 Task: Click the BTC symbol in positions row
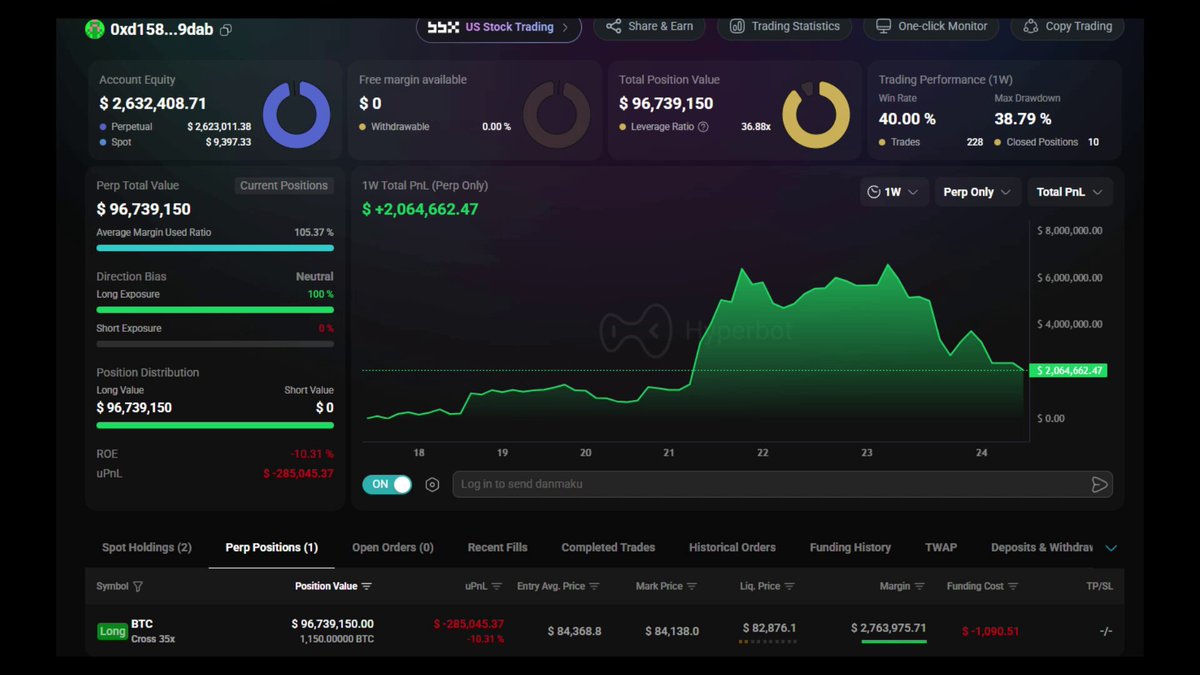(142, 624)
